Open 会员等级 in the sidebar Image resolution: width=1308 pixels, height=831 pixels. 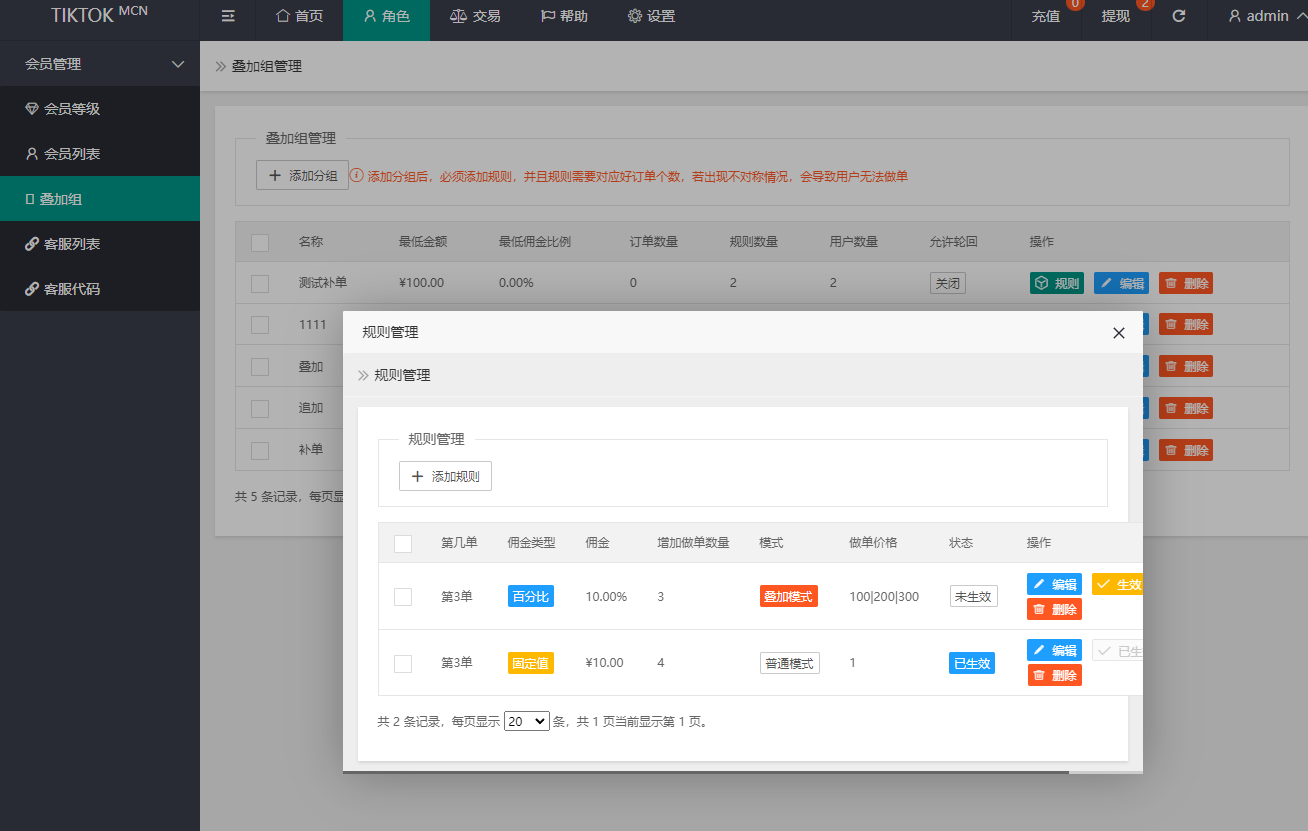point(72,109)
